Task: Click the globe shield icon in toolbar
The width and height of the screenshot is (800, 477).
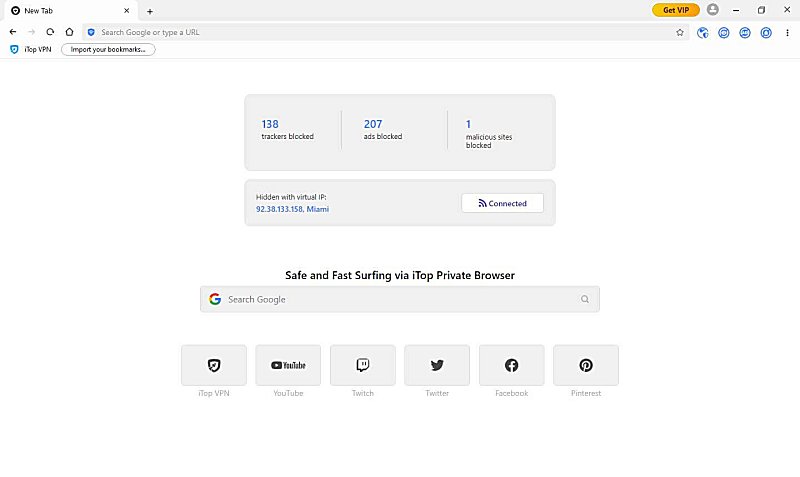Action: click(x=703, y=32)
